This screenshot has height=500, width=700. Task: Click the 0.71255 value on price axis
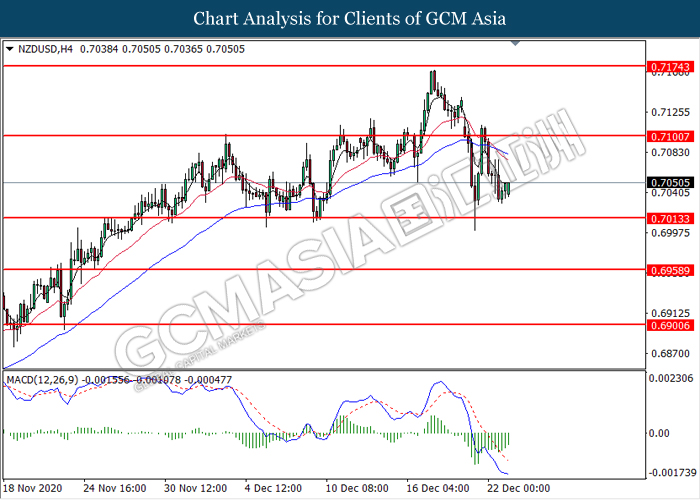coord(671,112)
